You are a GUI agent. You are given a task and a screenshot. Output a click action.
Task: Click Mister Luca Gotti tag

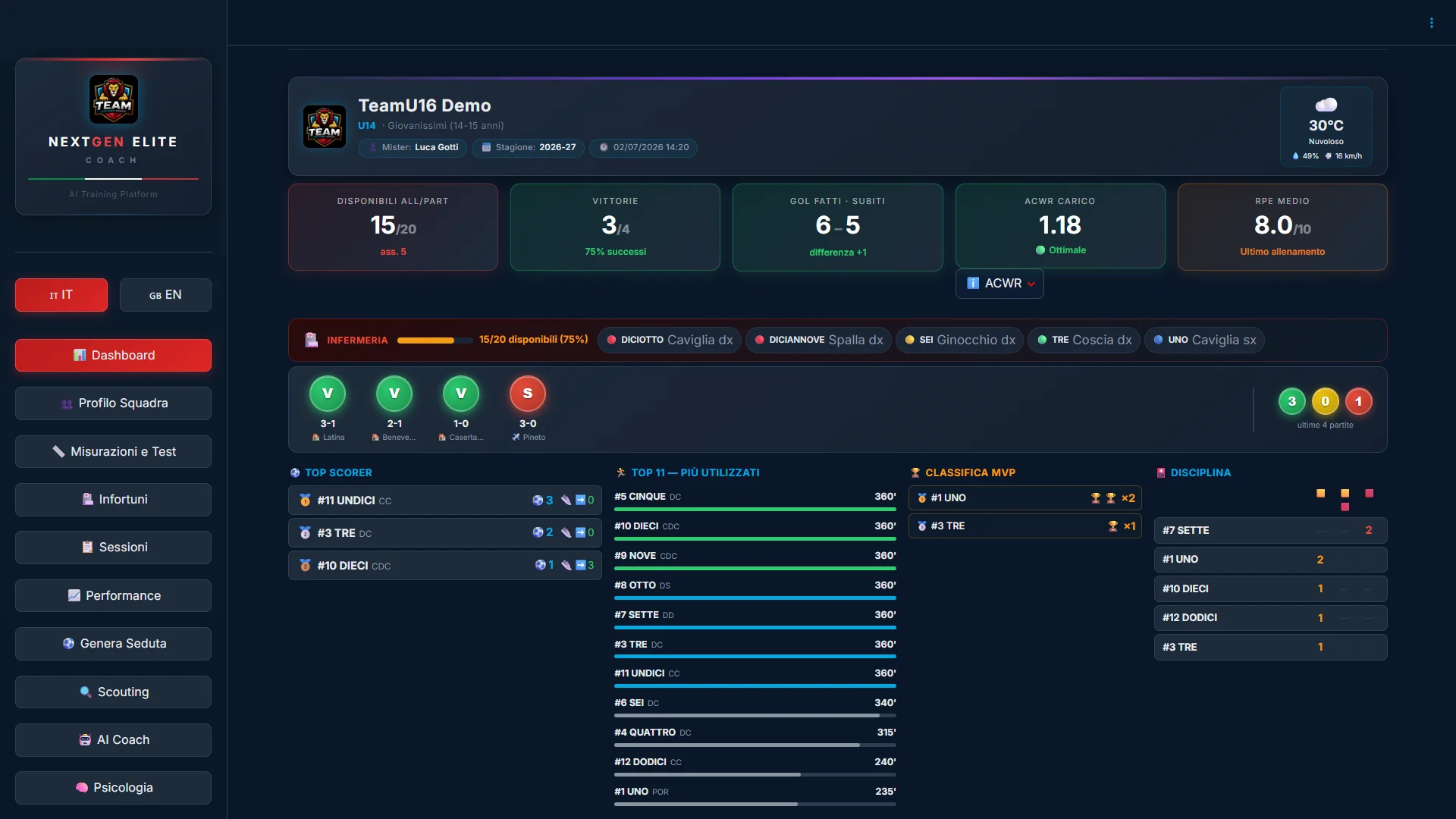pyautogui.click(x=413, y=148)
